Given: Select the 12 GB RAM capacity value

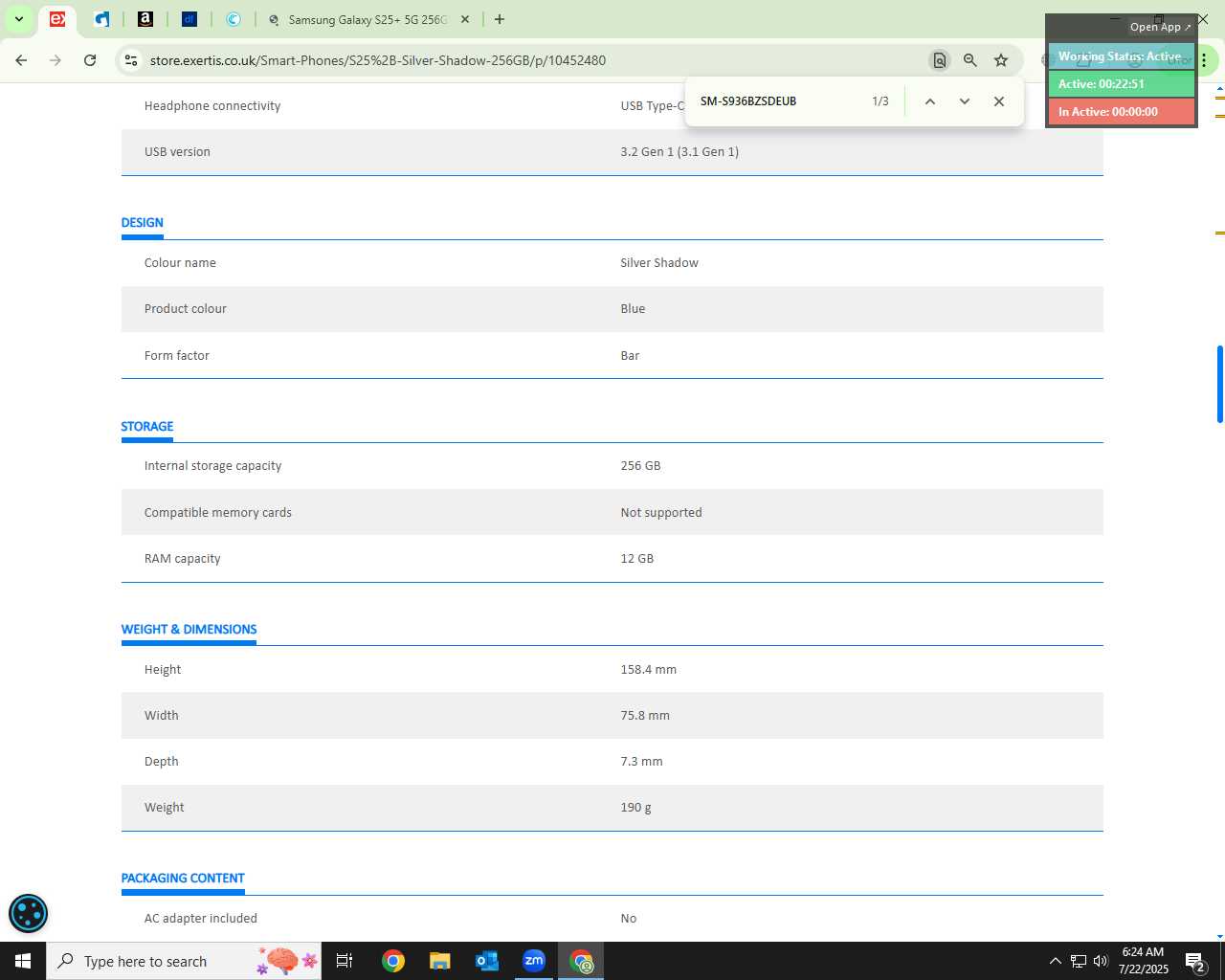Looking at the screenshot, I should 637,559.
